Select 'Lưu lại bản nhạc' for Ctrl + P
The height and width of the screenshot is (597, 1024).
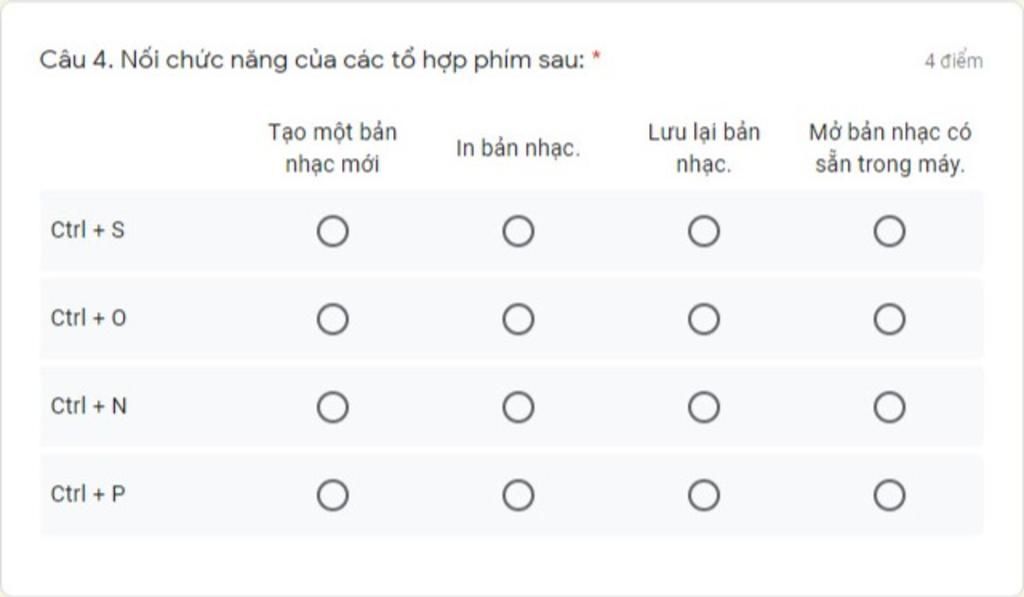coord(703,495)
